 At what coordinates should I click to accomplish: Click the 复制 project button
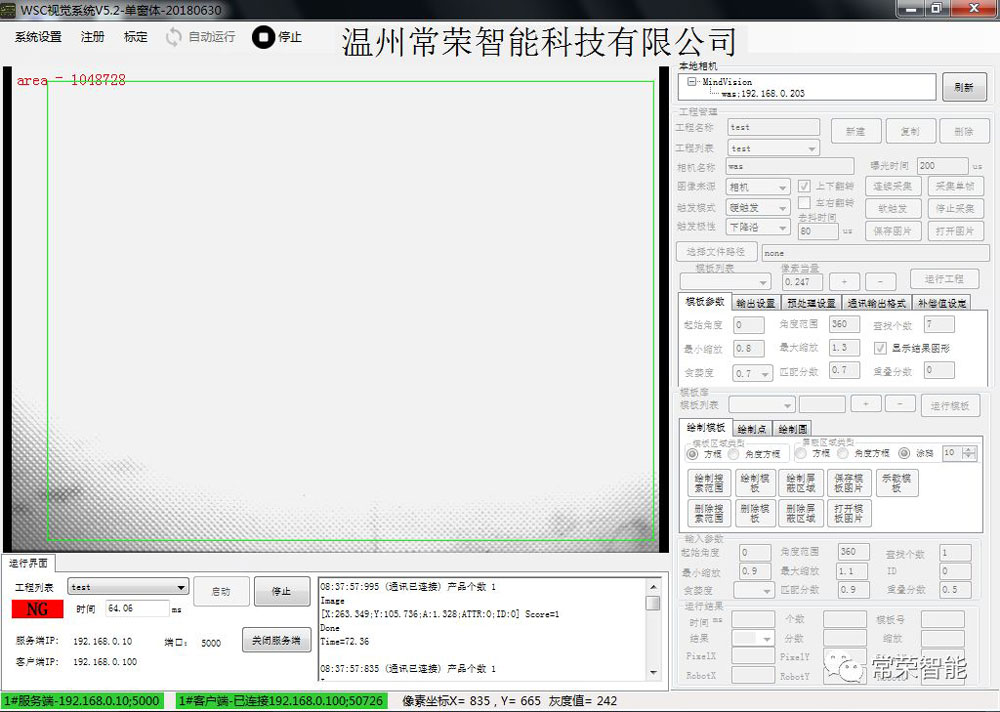[910, 131]
